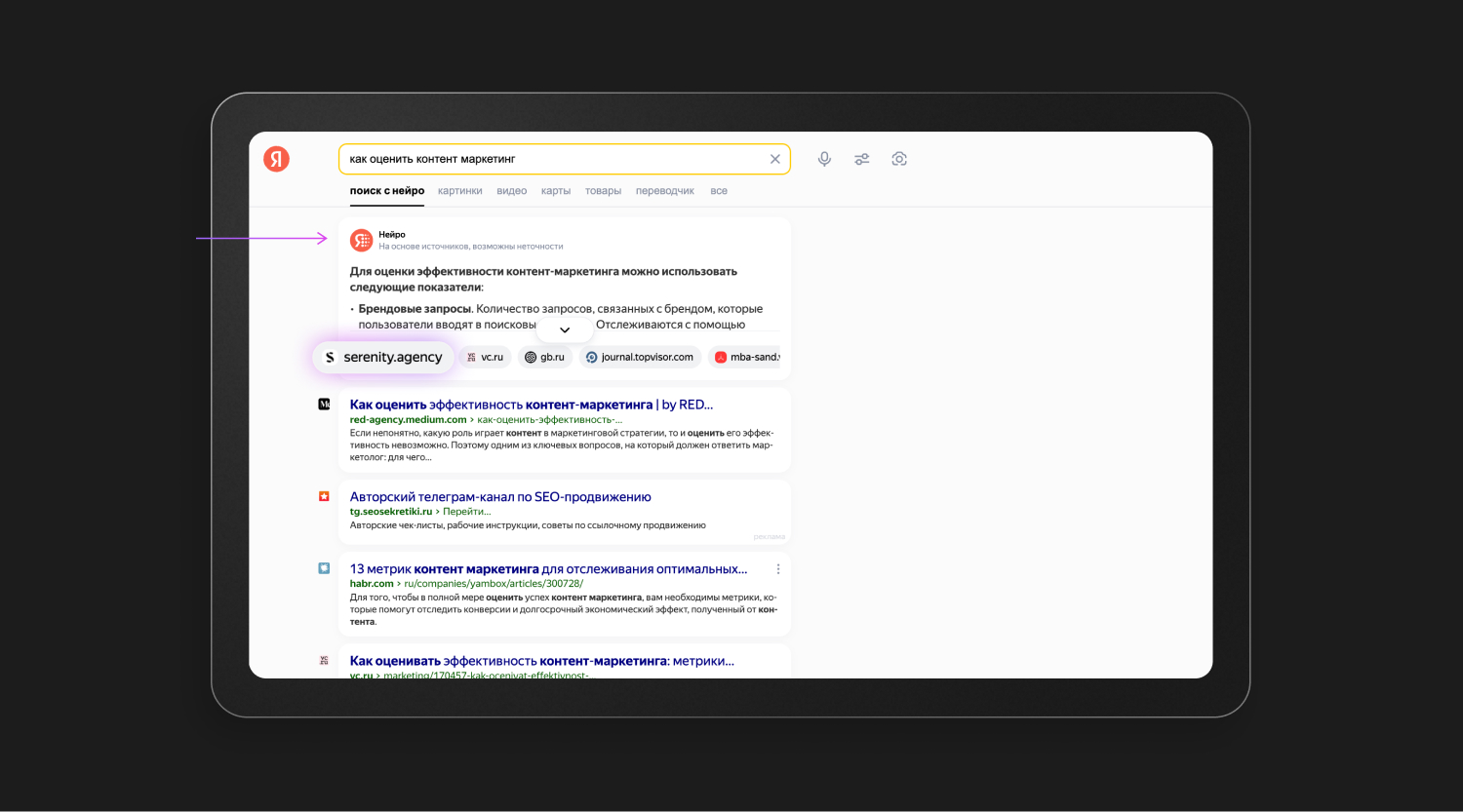Open 13 метрик контент маркетинга link
Viewport: 1463px width, 812px height.
click(548, 569)
